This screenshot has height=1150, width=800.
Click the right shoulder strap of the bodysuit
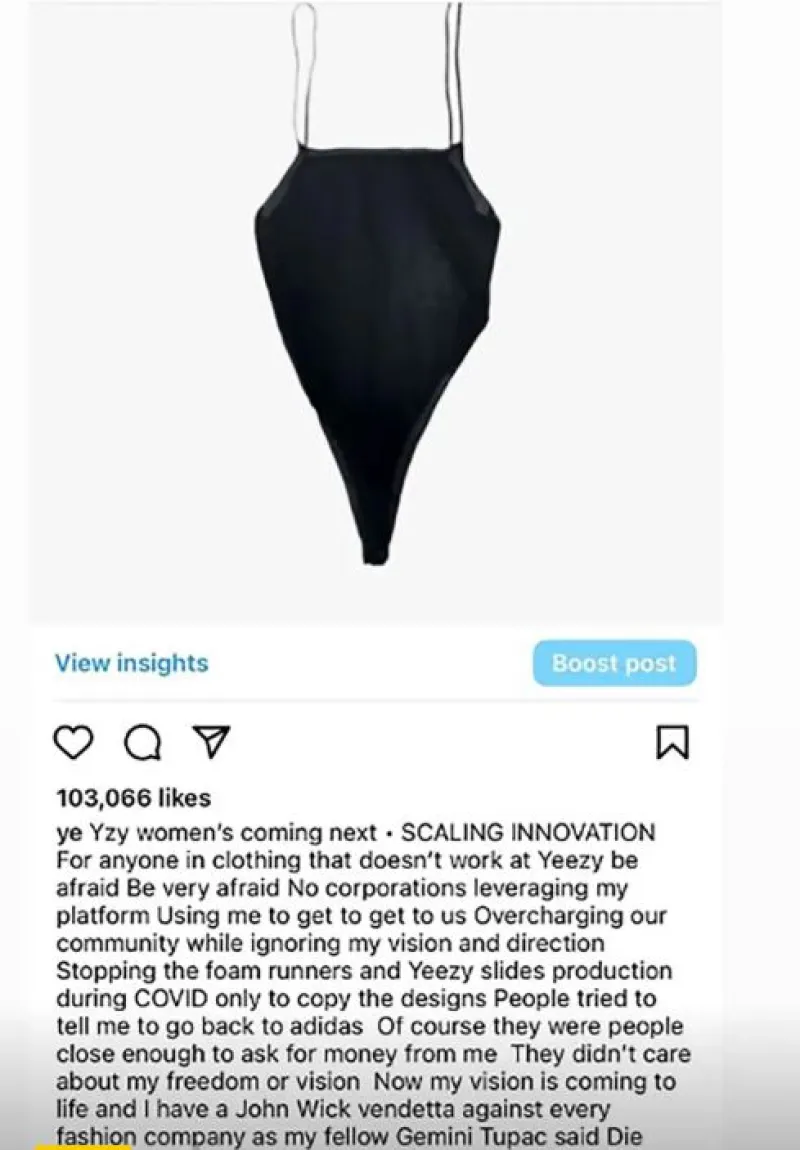pos(455,73)
